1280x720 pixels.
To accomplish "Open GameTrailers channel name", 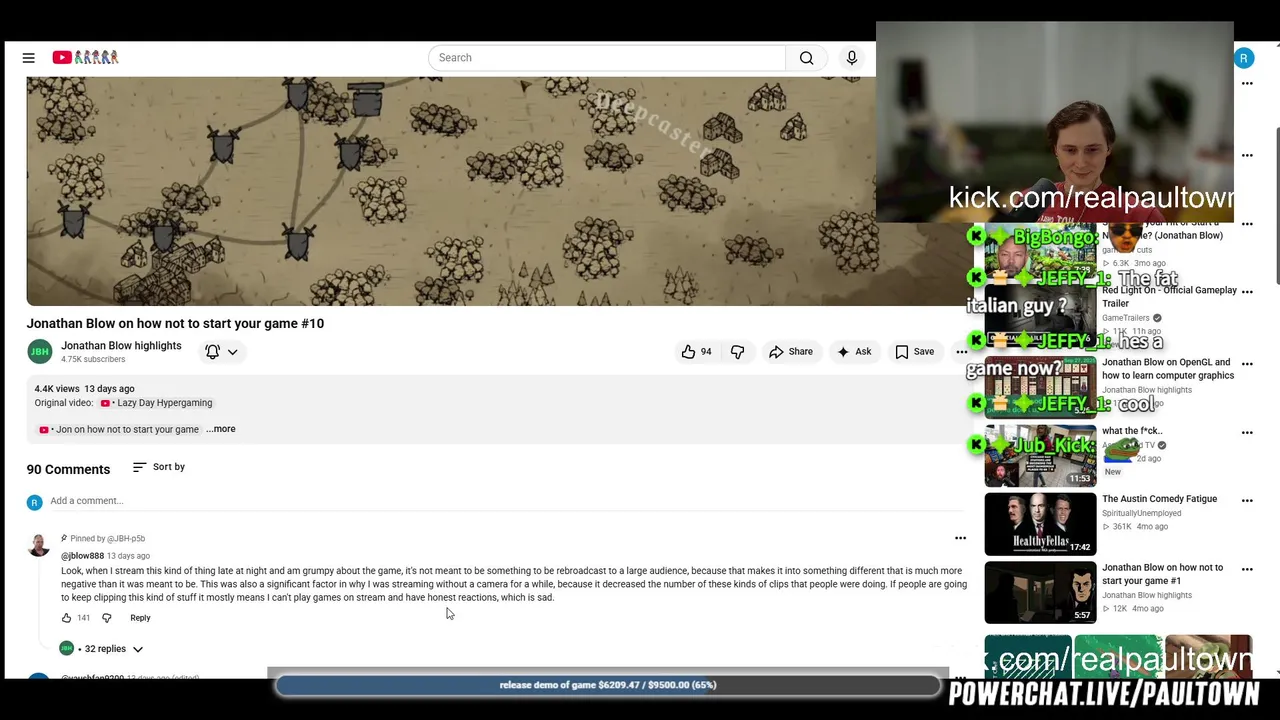I will [1126, 318].
